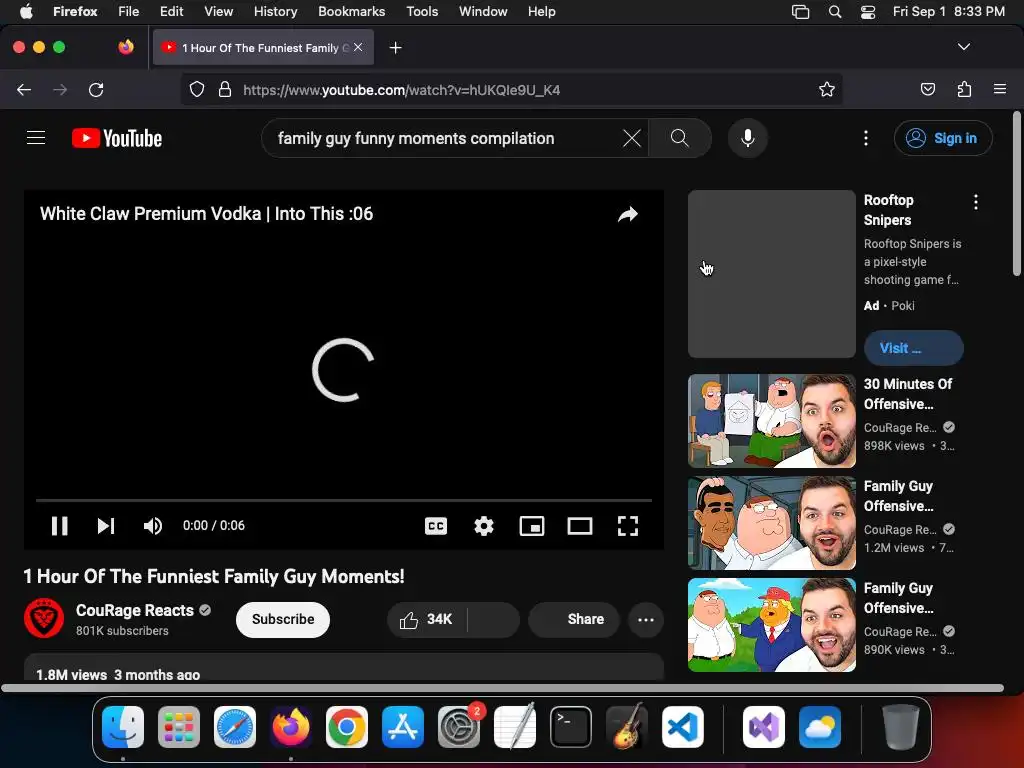Open the Firefox extensions panel

pos(964,89)
